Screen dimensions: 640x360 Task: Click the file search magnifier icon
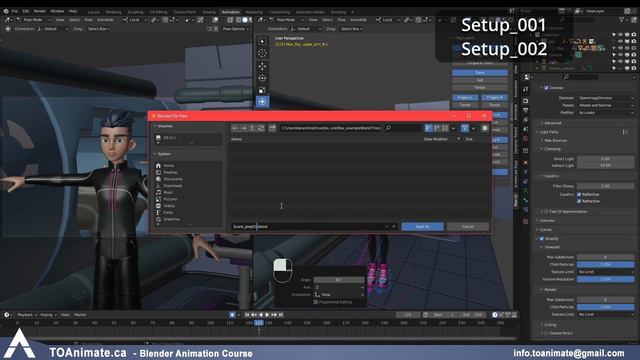(388, 128)
